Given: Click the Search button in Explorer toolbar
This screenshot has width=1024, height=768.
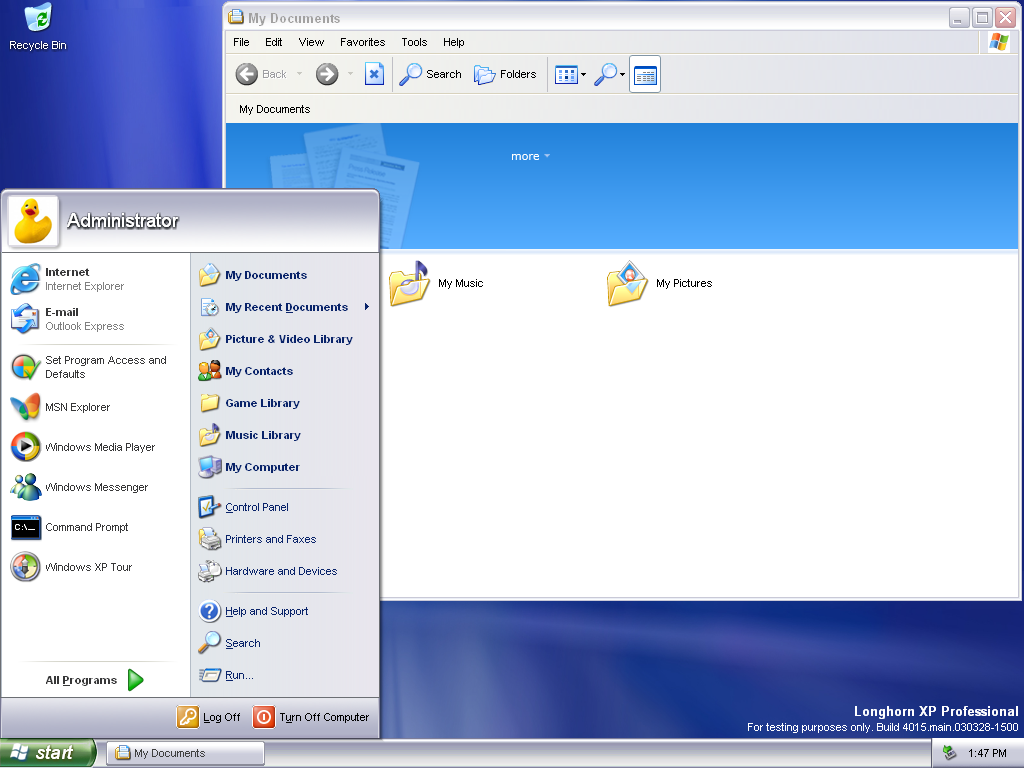Looking at the screenshot, I should [x=430, y=74].
